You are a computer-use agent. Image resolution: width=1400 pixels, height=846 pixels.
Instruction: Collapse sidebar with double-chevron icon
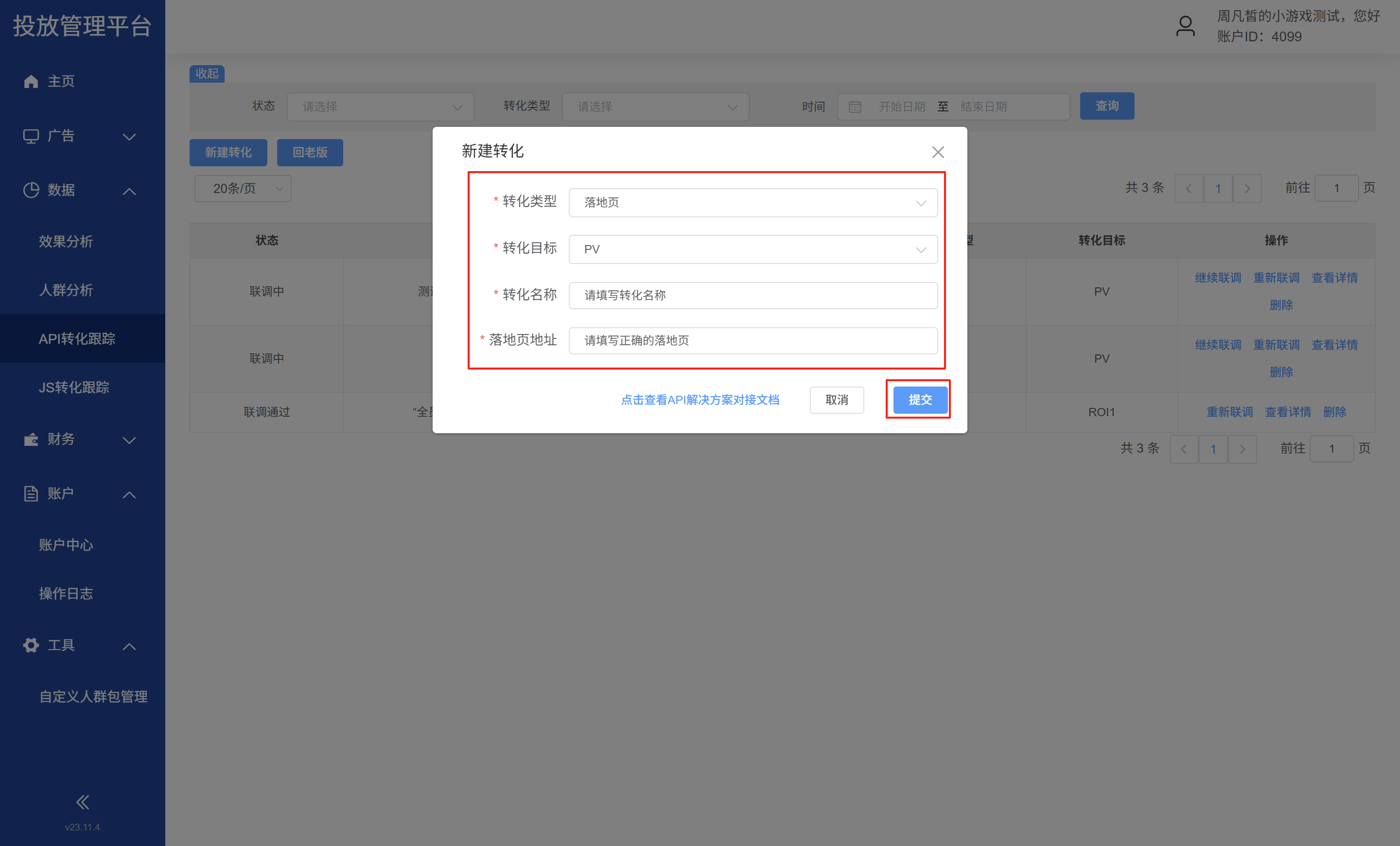click(x=82, y=802)
